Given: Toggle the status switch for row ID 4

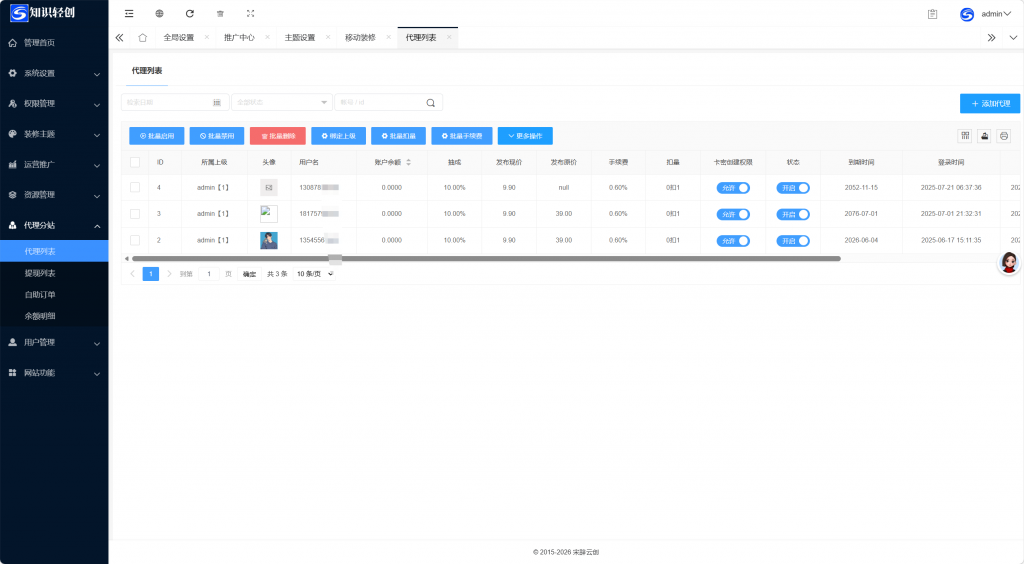Looking at the screenshot, I should (793, 188).
